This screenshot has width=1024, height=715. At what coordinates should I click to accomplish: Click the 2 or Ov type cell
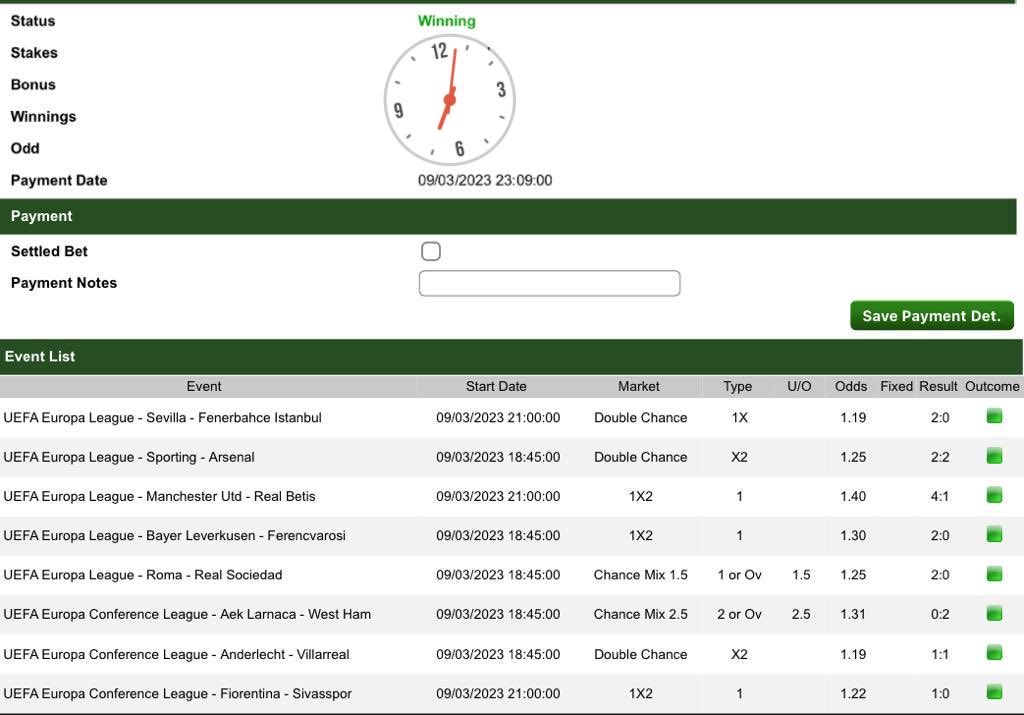point(739,614)
